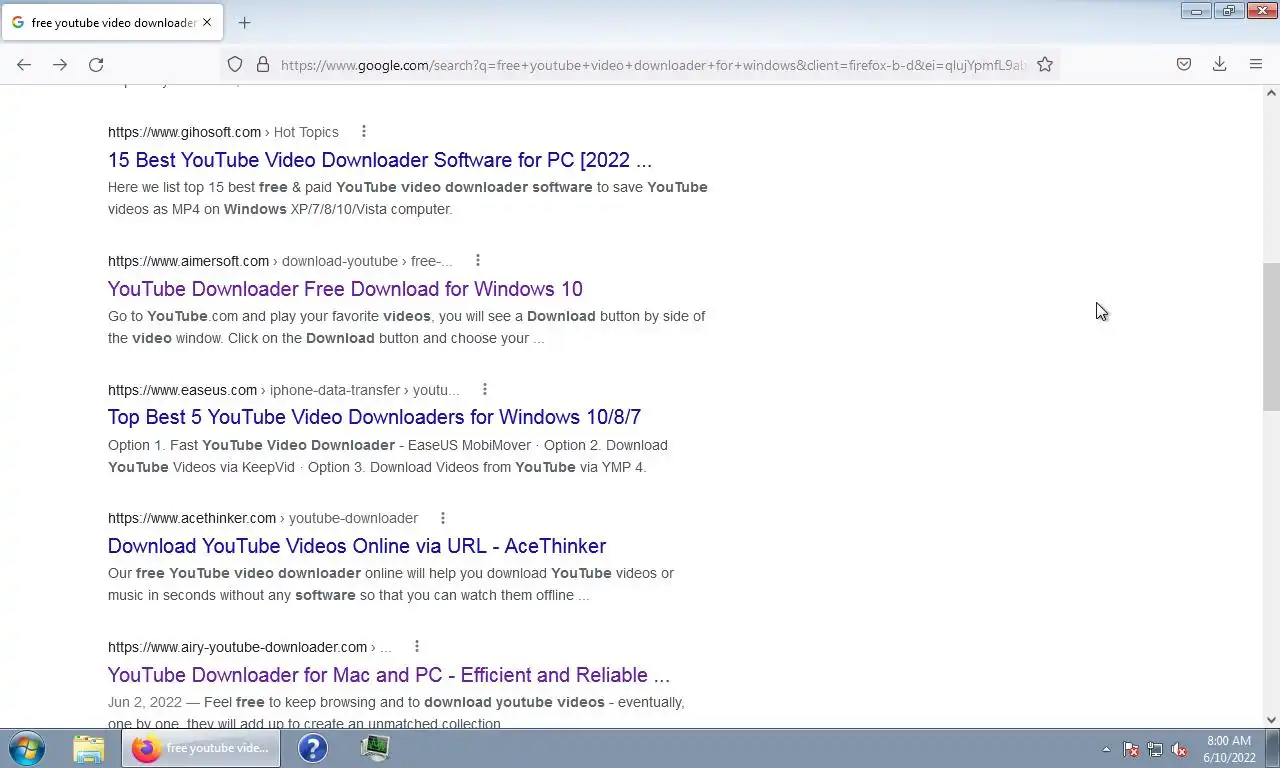Open a new tab with plus button
This screenshot has height=768, width=1280.
(244, 22)
